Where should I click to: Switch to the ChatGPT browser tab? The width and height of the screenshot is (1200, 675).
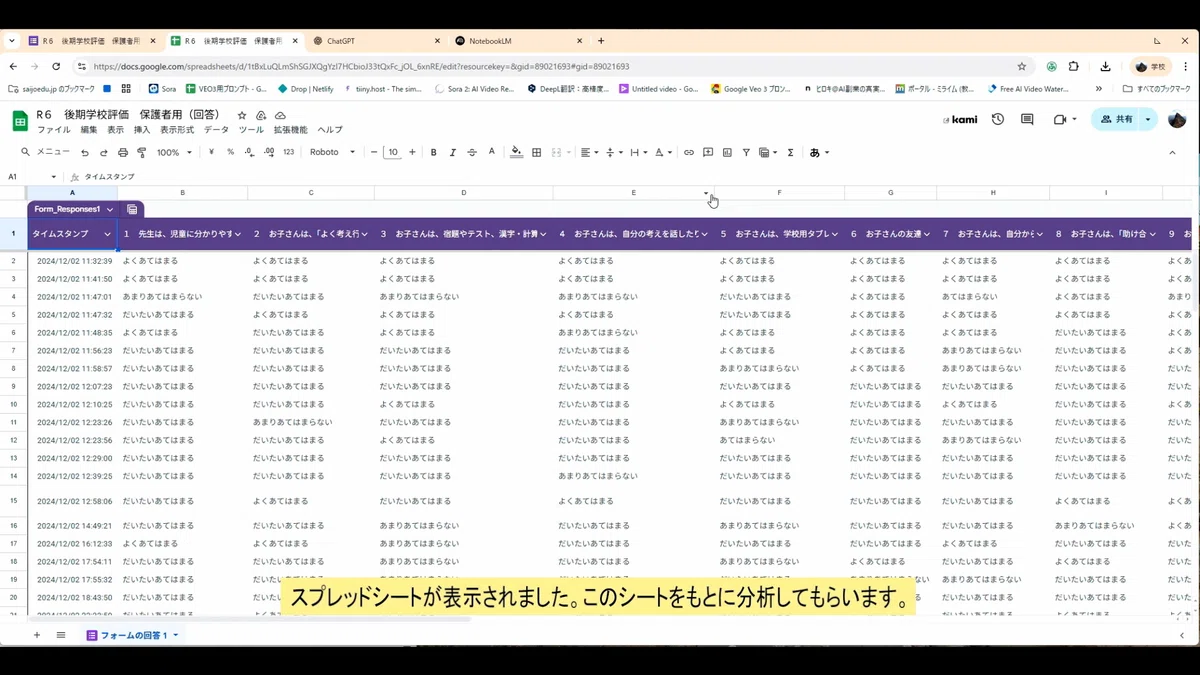pos(375,41)
